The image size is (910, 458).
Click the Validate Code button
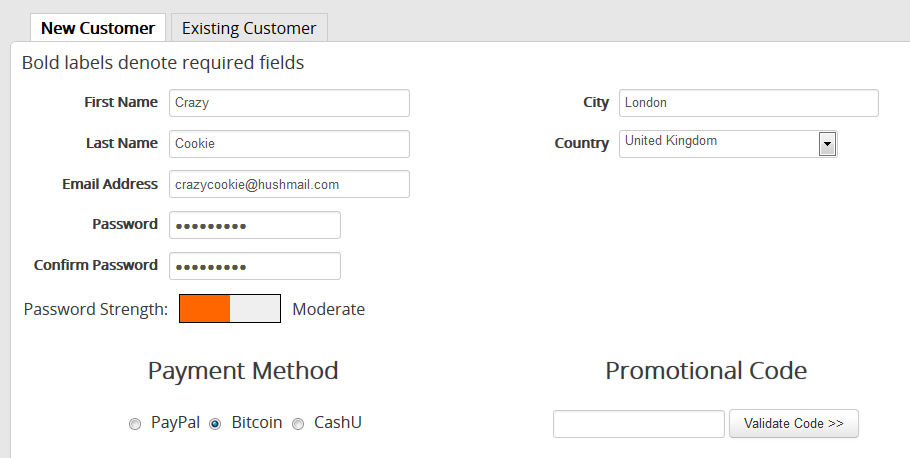point(793,424)
